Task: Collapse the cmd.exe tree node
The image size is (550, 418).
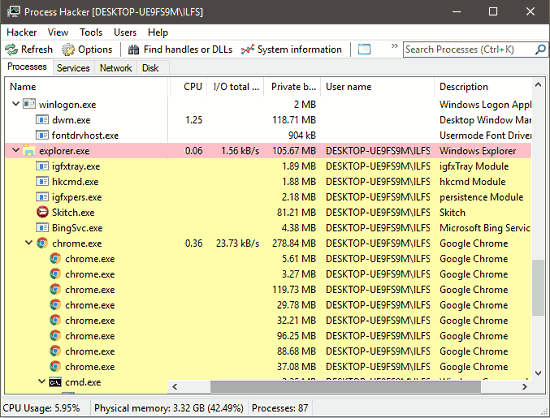Action: (42, 382)
